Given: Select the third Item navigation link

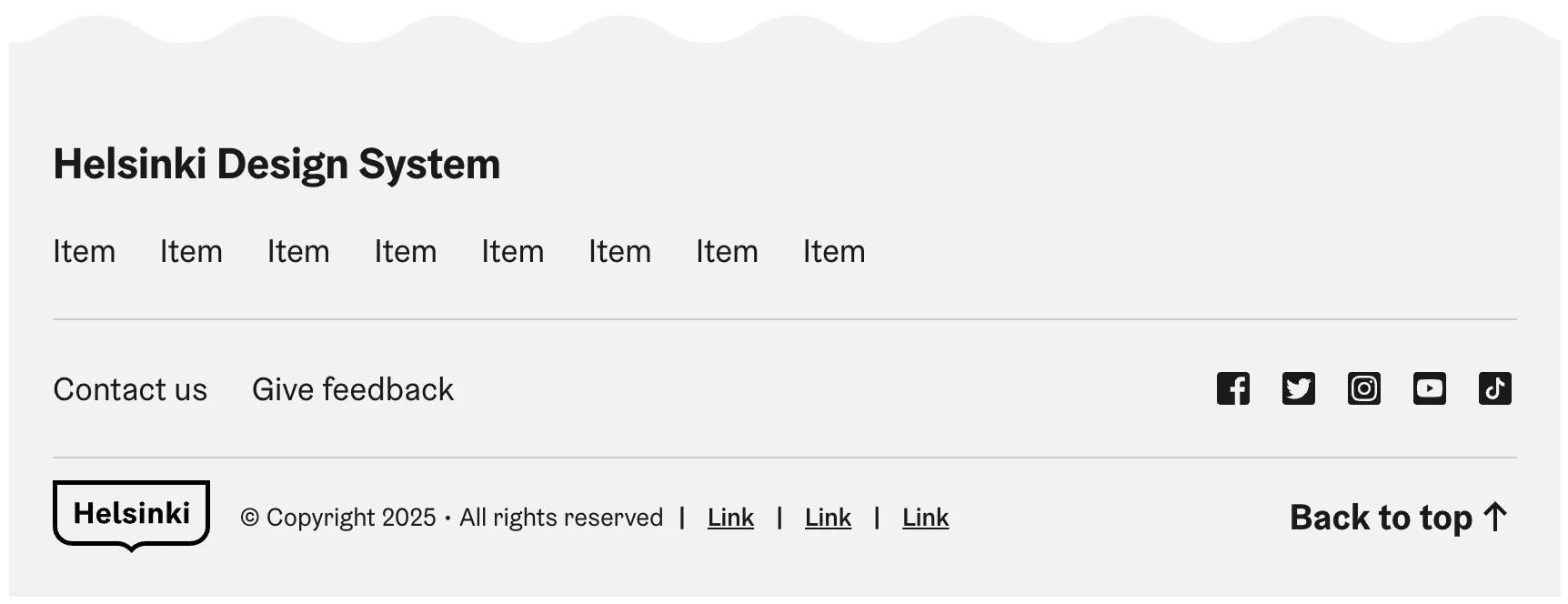Looking at the screenshot, I should click(x=298, y=251).
